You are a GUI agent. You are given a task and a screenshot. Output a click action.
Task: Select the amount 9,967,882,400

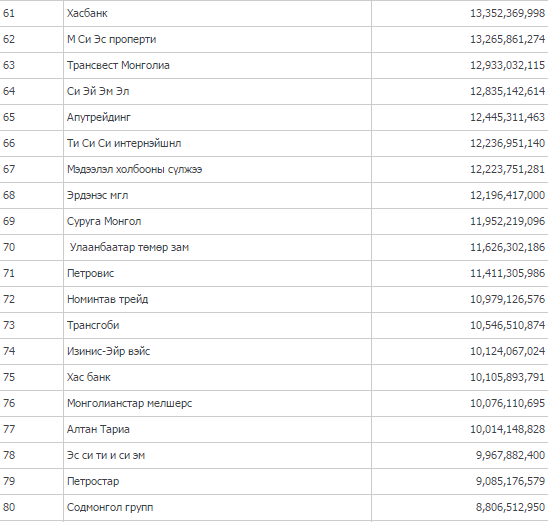click(510, 455)
